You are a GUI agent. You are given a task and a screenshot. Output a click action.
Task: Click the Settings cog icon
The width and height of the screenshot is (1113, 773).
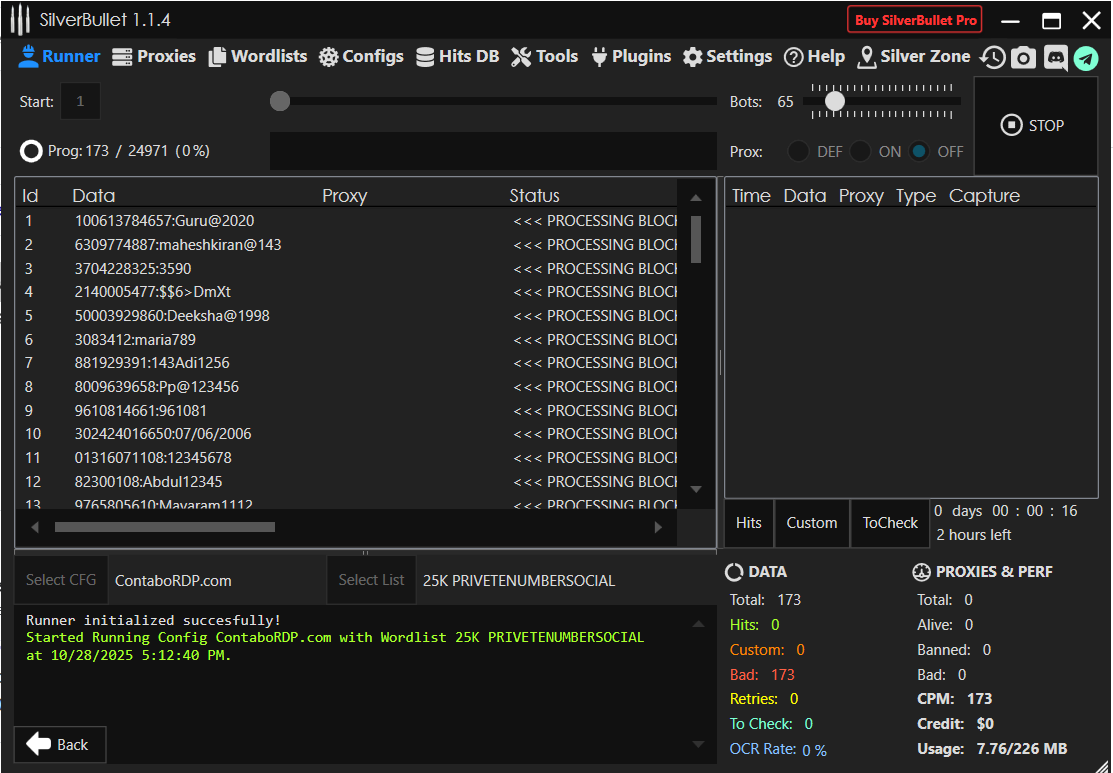692,57
